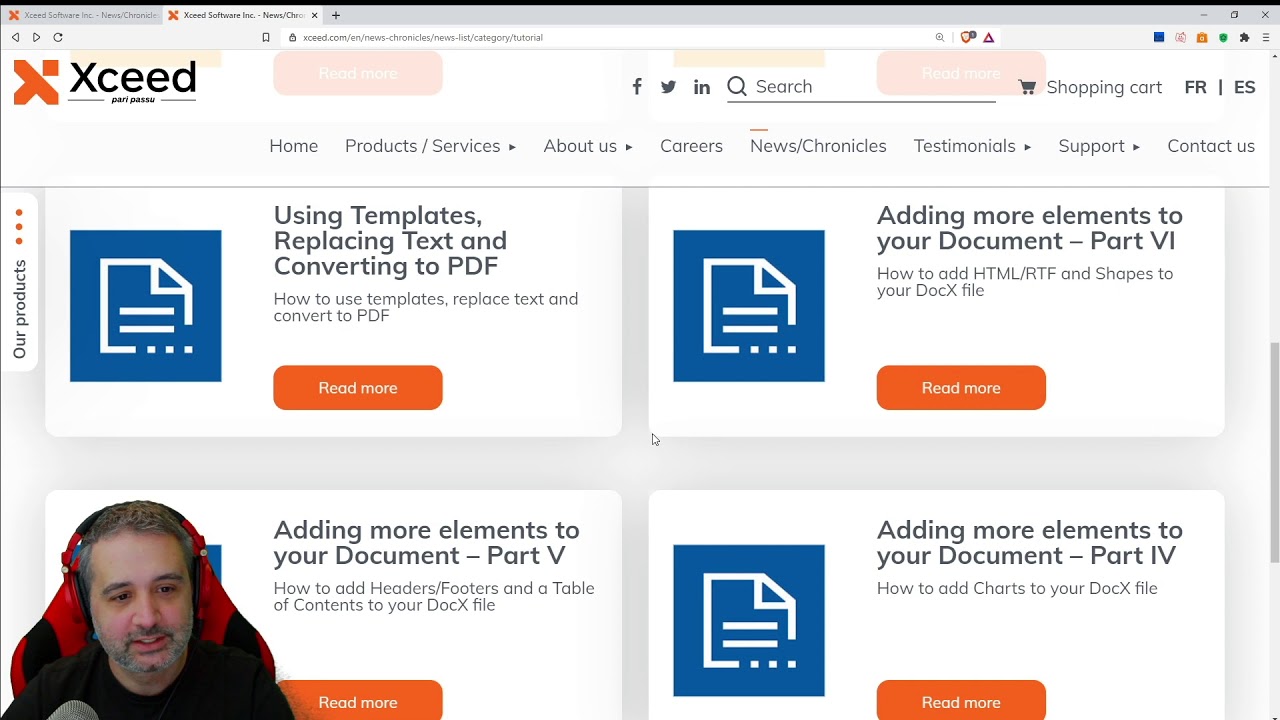Click the zoom magnifier icon in address bar
This screenshot has height=720, width=1280.
(940, 37)
